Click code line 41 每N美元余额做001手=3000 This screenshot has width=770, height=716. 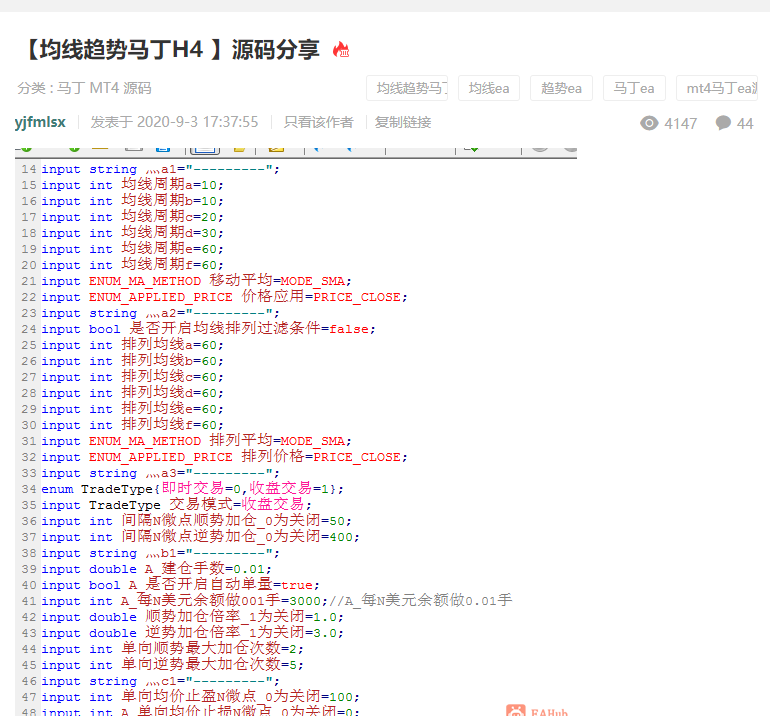pyautogui.click(x=276, y=601)
